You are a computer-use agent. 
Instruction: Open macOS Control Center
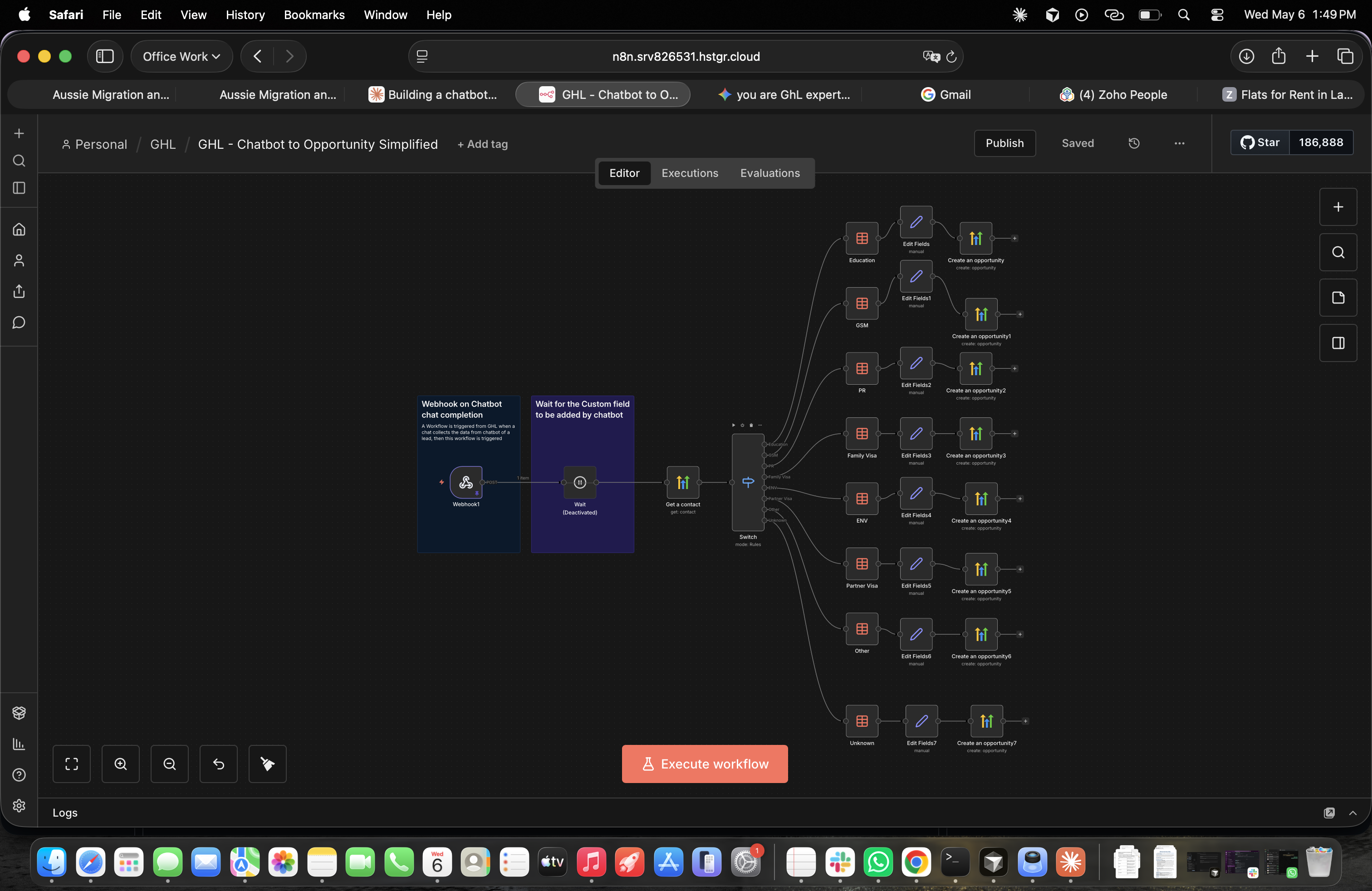pos(1216,15)
